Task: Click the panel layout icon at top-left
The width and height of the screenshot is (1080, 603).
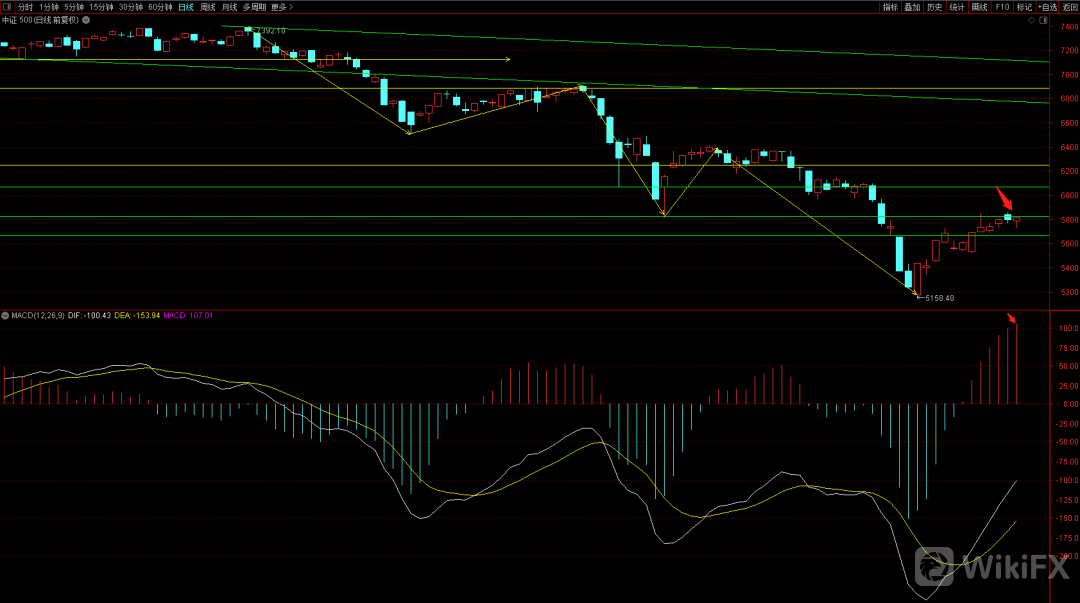Action: pos(7,6)
